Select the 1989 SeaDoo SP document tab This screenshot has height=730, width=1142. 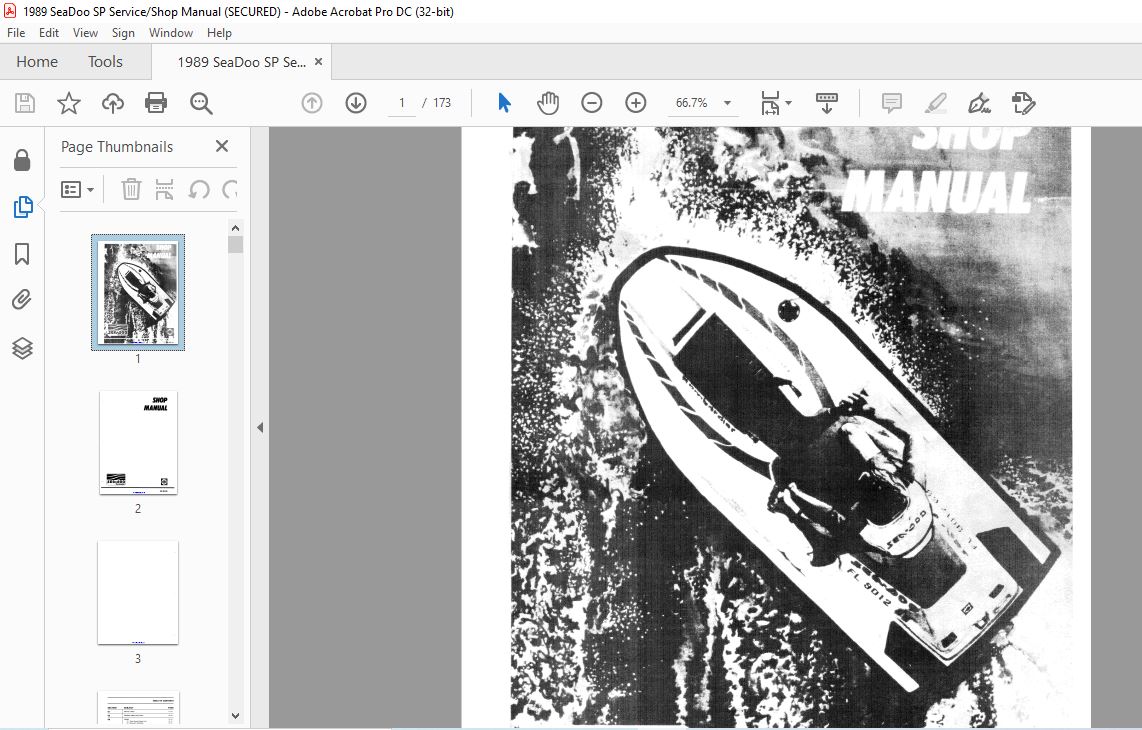click(241, 62)
